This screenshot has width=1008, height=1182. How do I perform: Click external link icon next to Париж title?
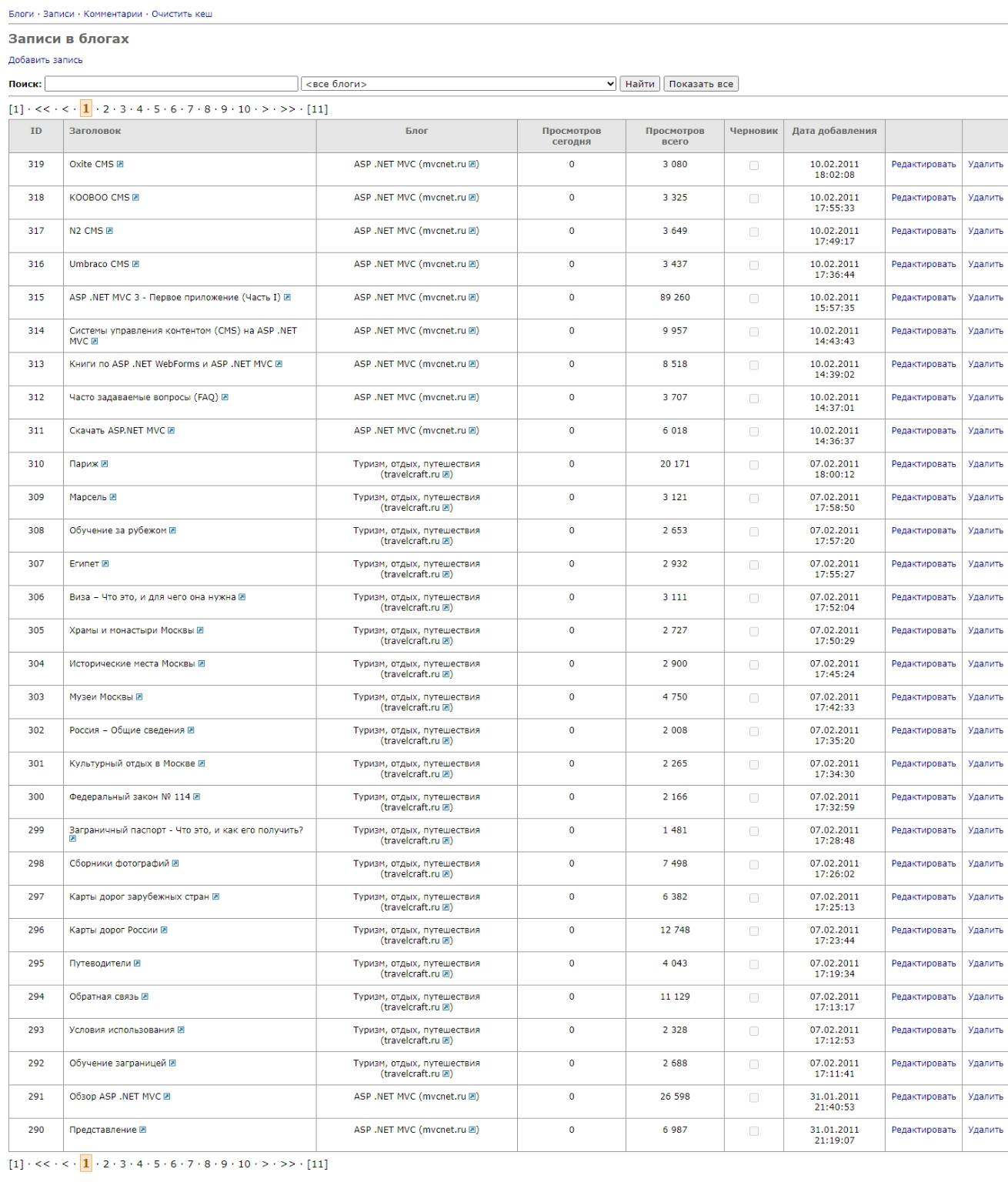click(x=105, y=464)
